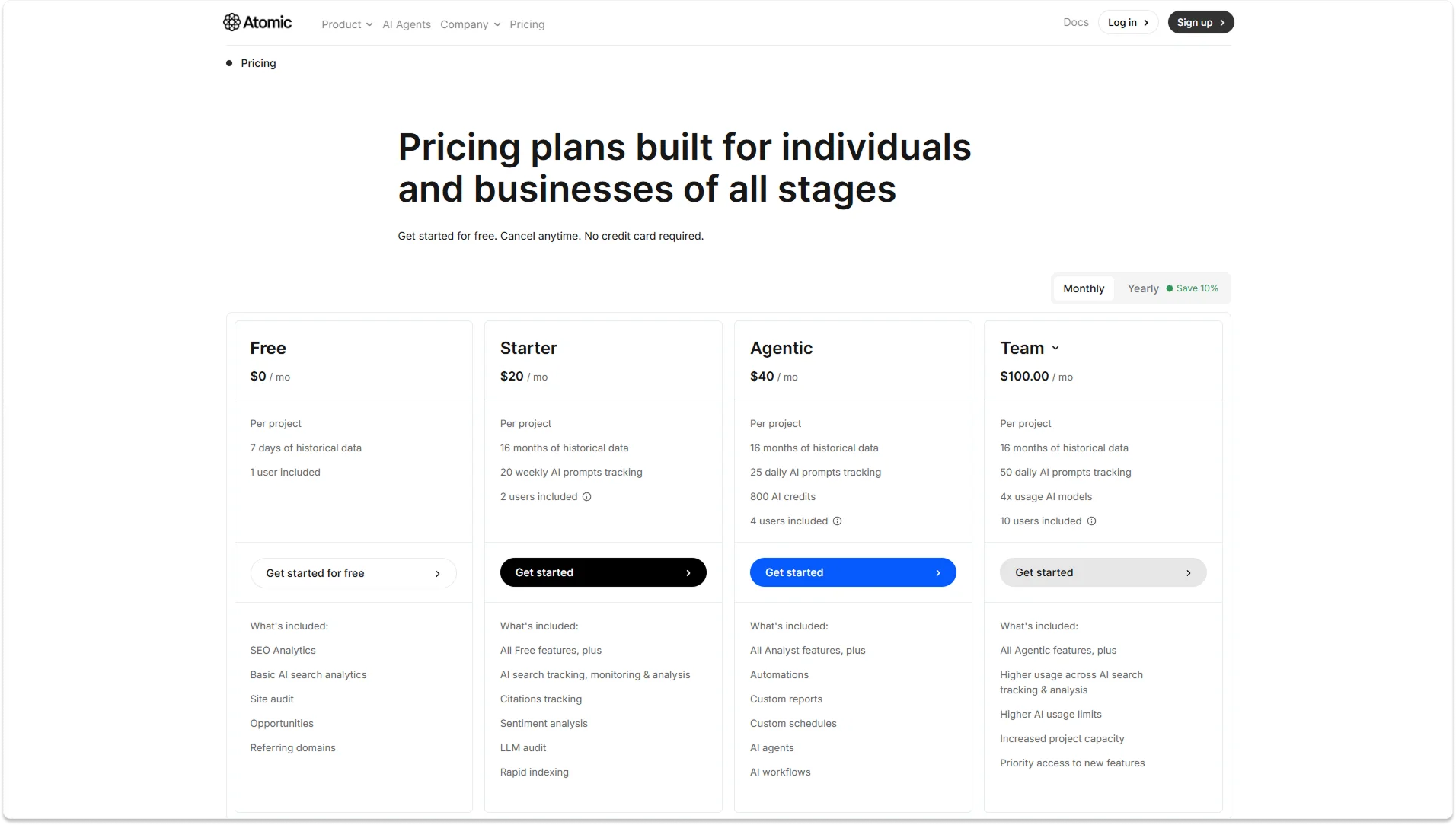1456x825 pixels.
Task: Click the arrow on Free plan's Get started button
Action: click(438, 573)
